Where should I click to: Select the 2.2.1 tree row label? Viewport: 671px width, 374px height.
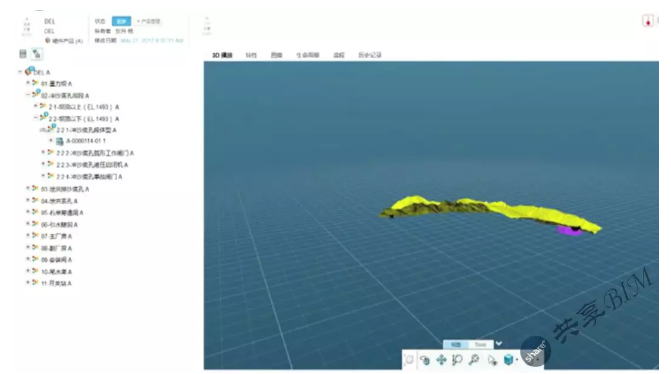(x=87, y=130)
